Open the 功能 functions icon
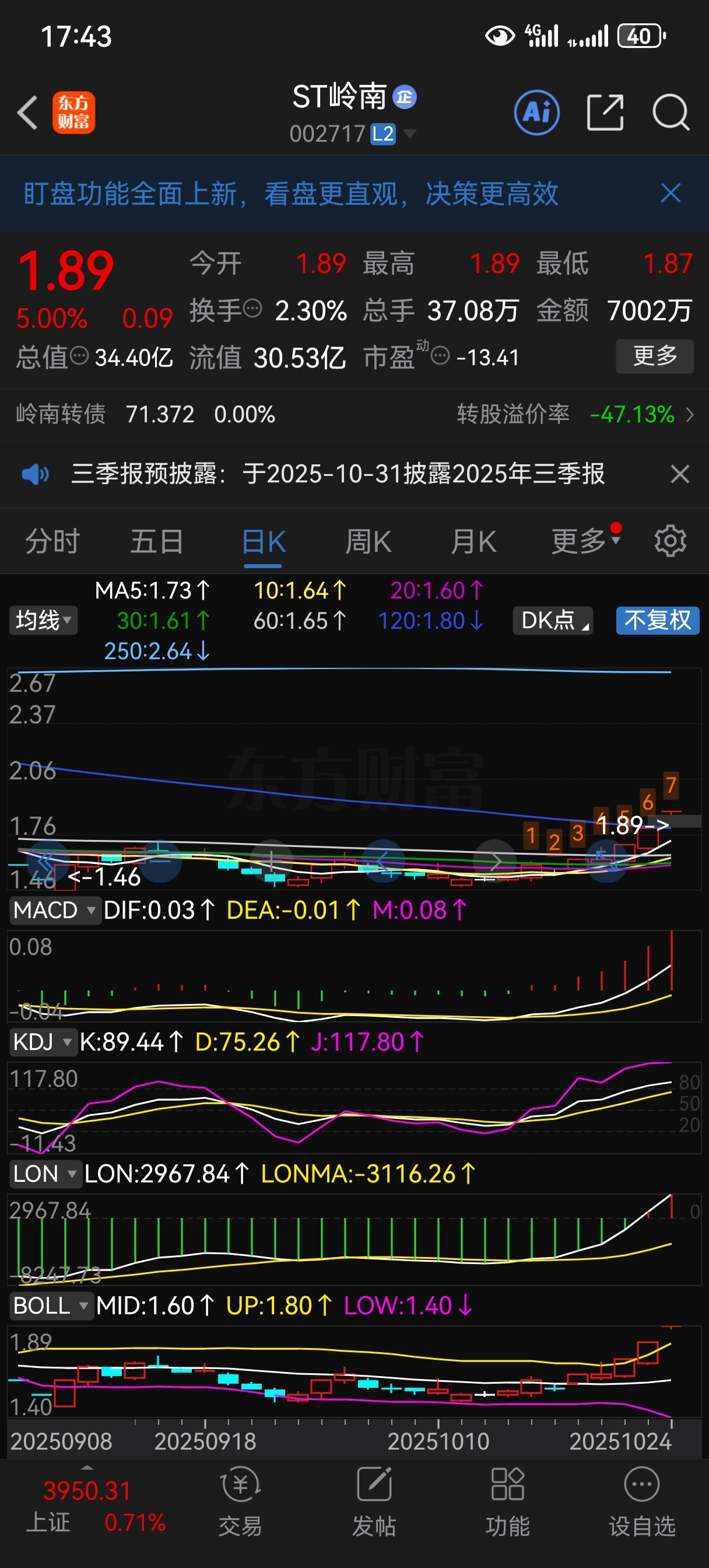 (x=508, y=1485)
